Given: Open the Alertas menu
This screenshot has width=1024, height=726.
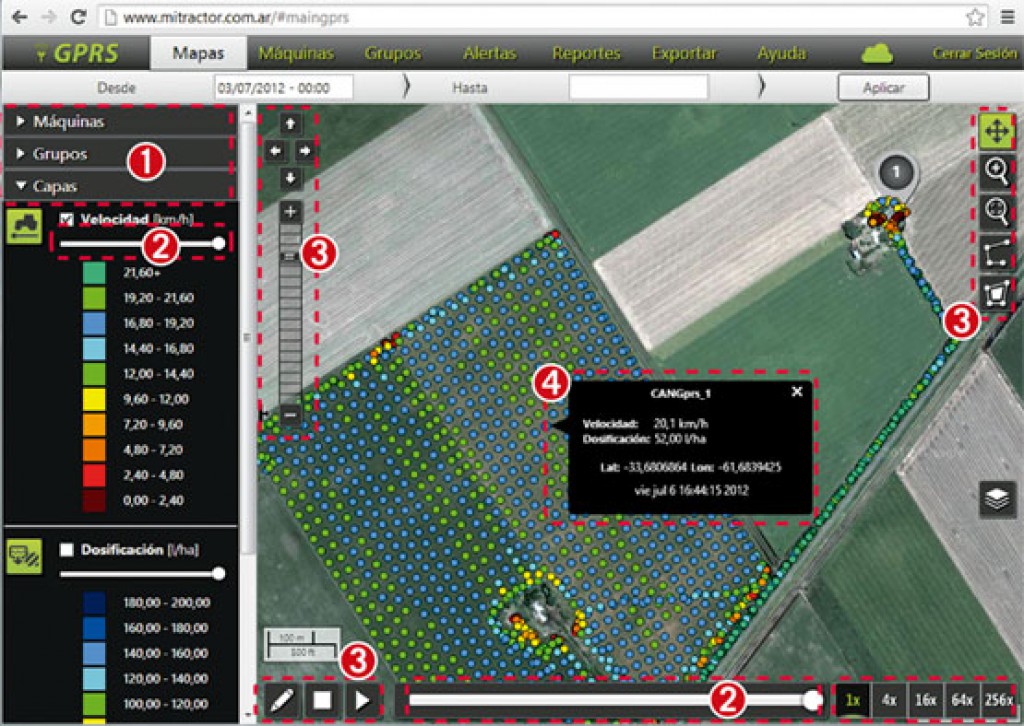Looking at the screenshot, I should coord(489,53).
